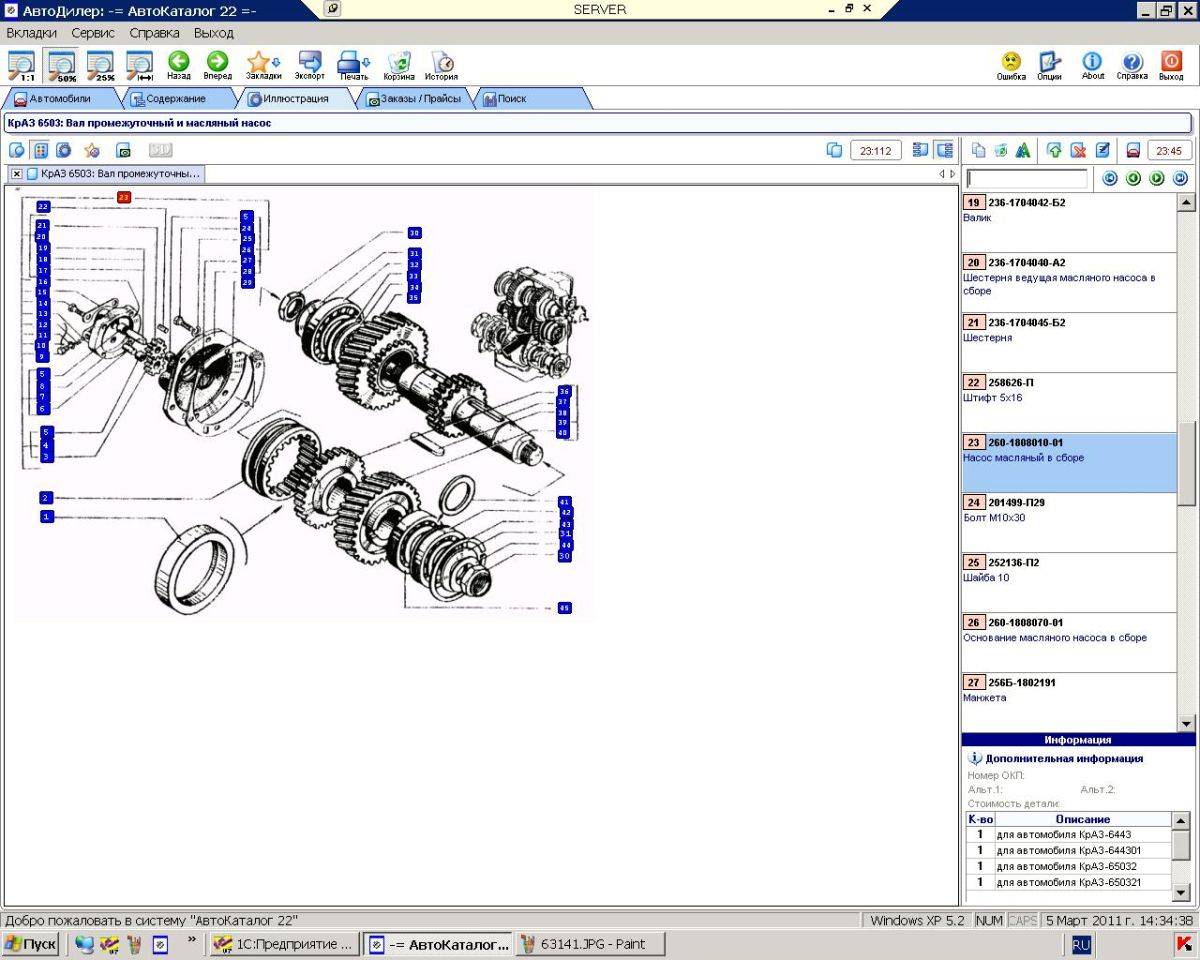Open the Корзина recycle basket icon
The image size is (1200, 960).
399,66
